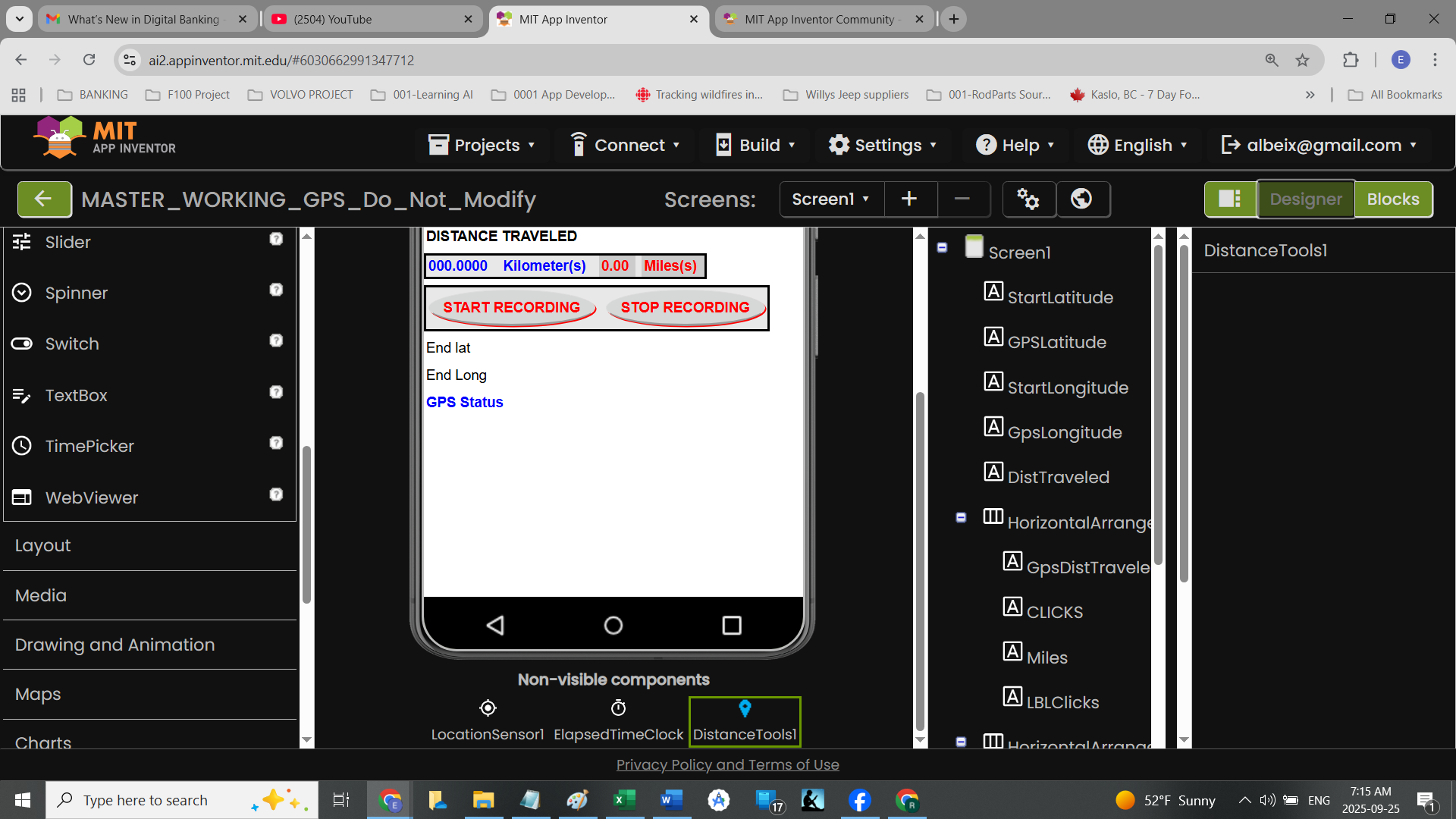Open Privacy Policy and Terms of Use link
The width and height of the screenshot is (1456, 819).
pos(727,764)
